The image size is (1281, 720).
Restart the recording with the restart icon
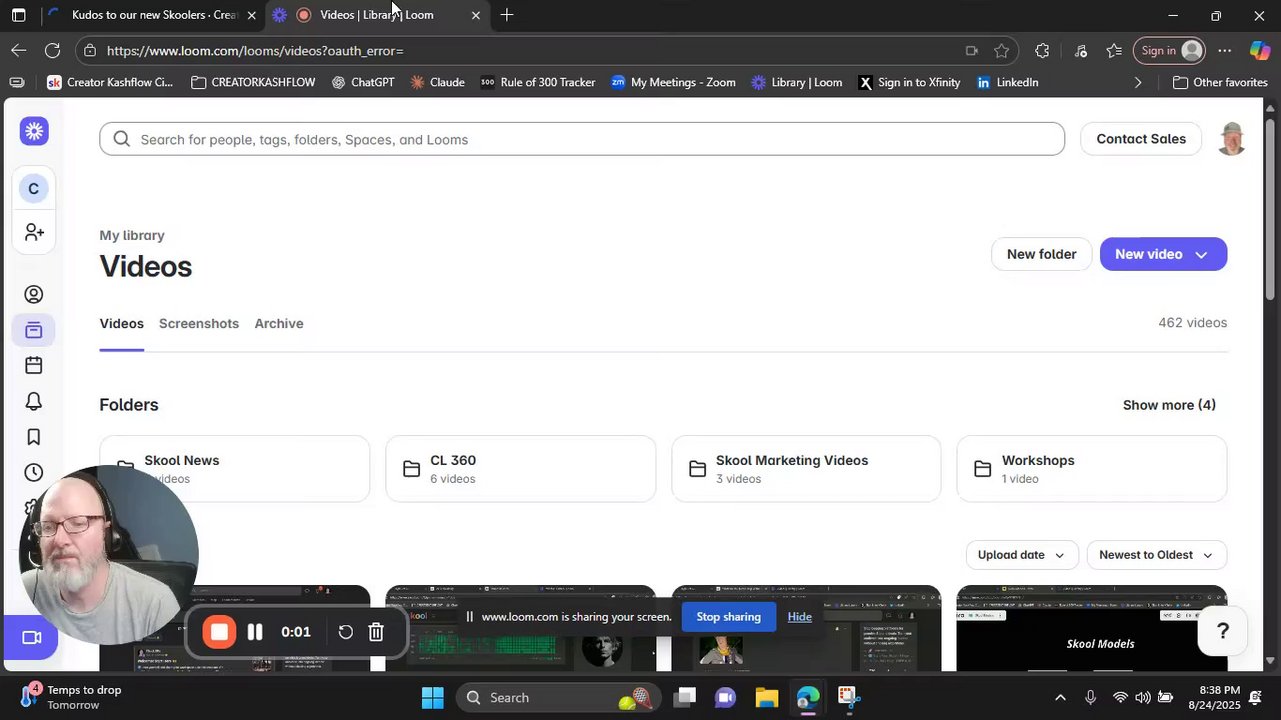tap(345, 632)
